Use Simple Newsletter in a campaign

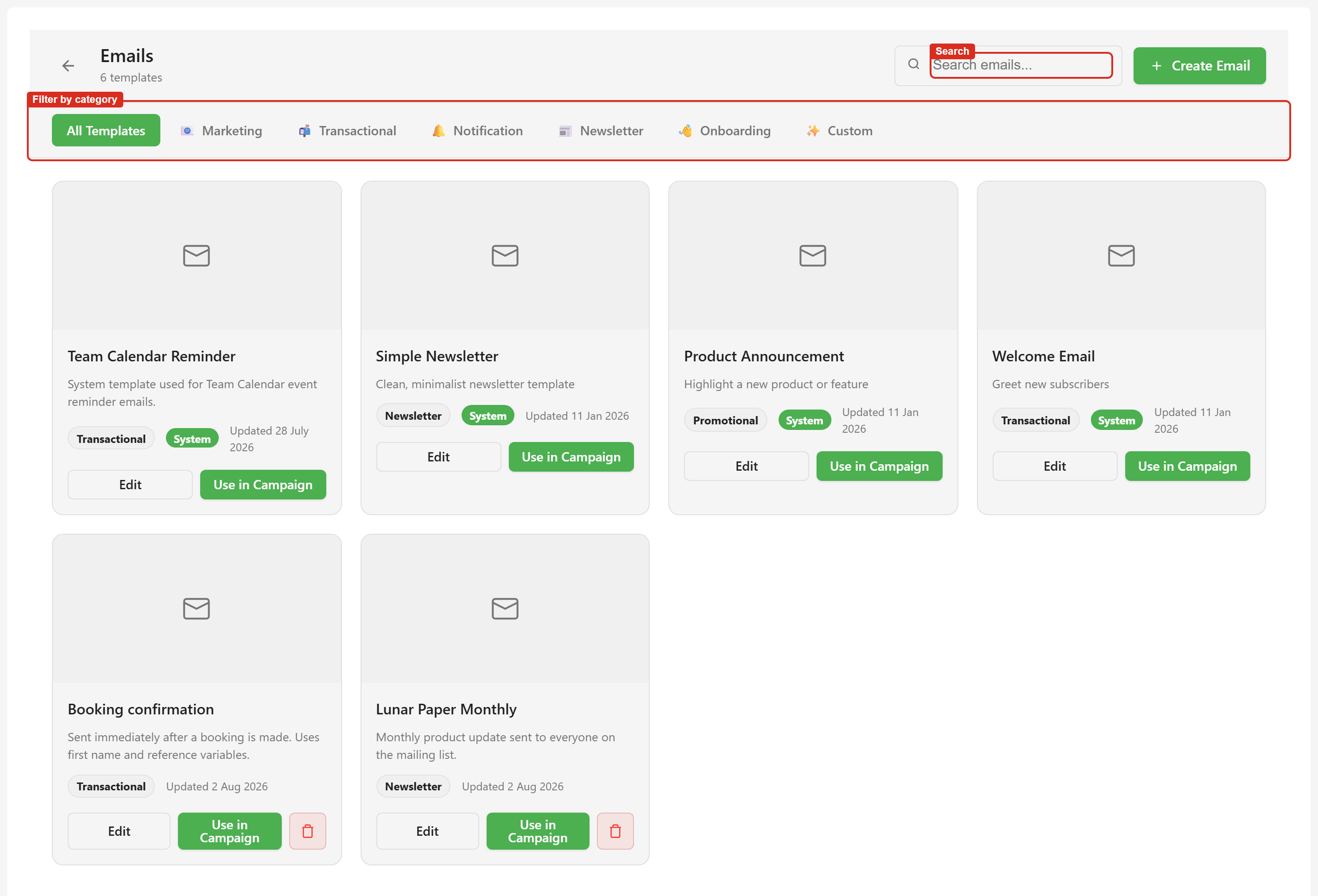571,456
